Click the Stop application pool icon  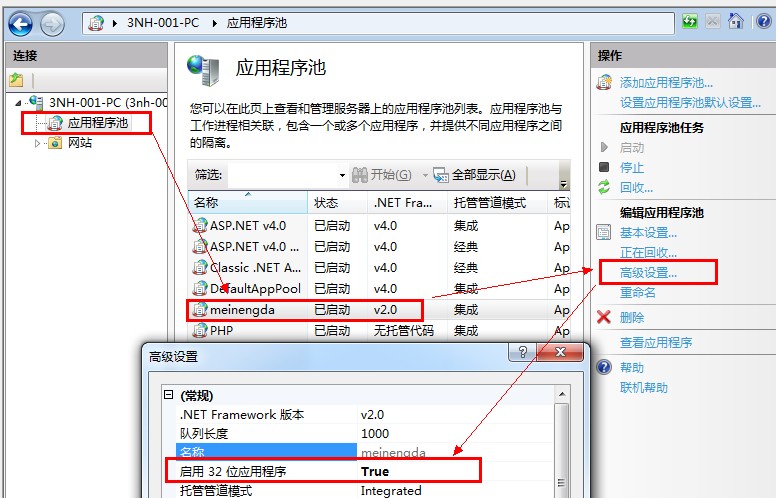[603, 167]
